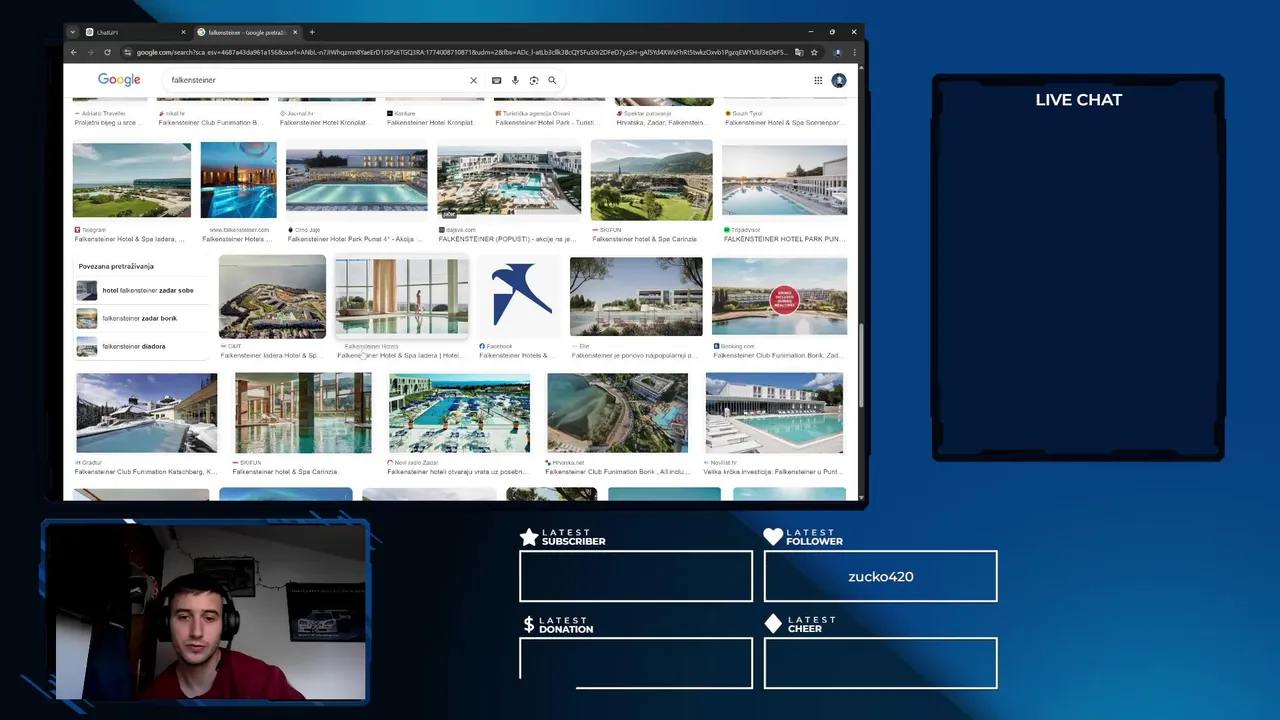Open the Chrome three-dot menu
The image size is (1280, 720).
point(853,52)
